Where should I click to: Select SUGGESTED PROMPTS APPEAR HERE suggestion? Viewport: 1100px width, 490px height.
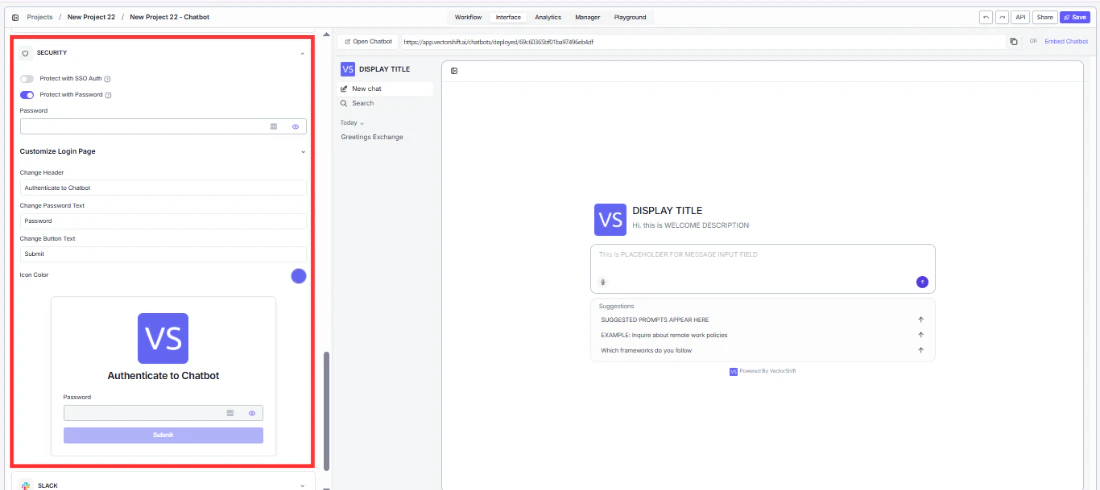tap(763, 319)
